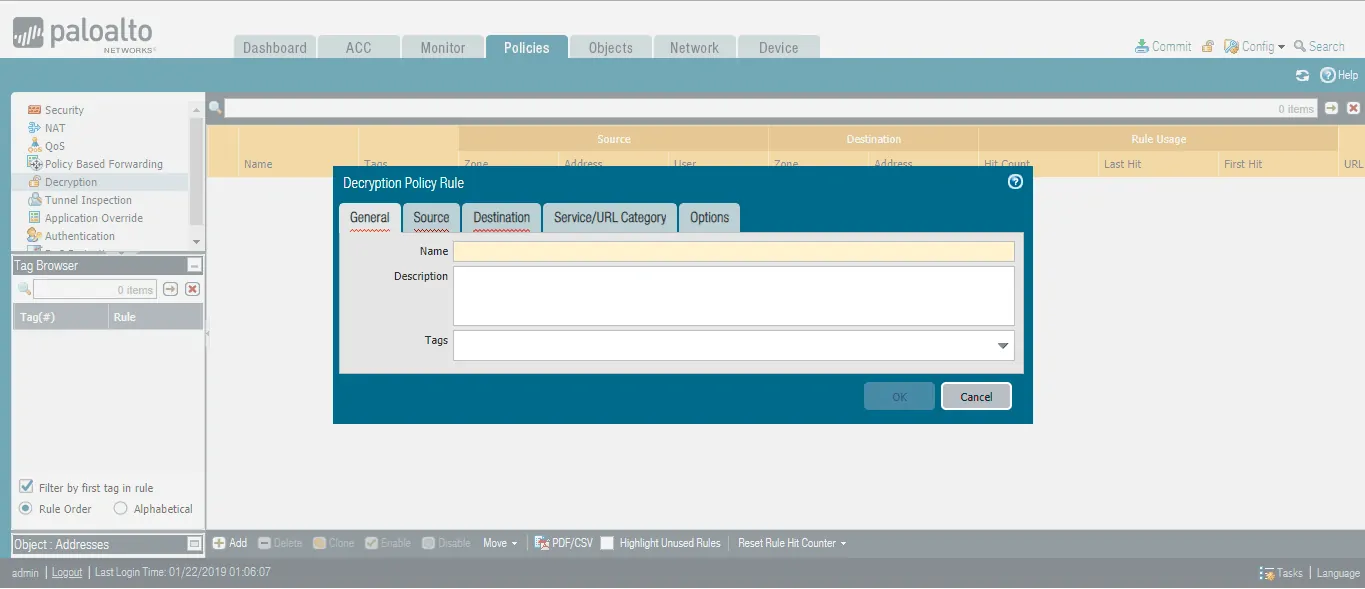This screenshot has width=1365, height=589.
Task: Enable Highlight Unused Rules checkbox
Action: coord(607,543)
